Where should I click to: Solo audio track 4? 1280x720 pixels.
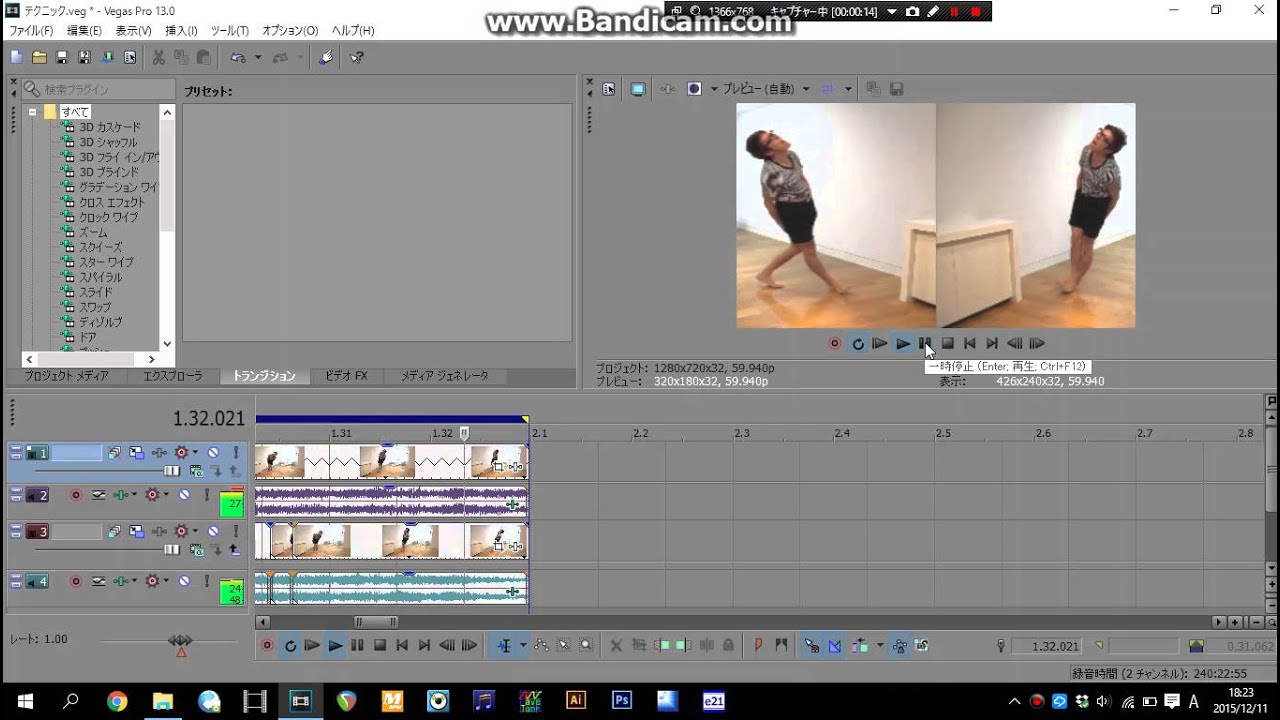point(207,580)
